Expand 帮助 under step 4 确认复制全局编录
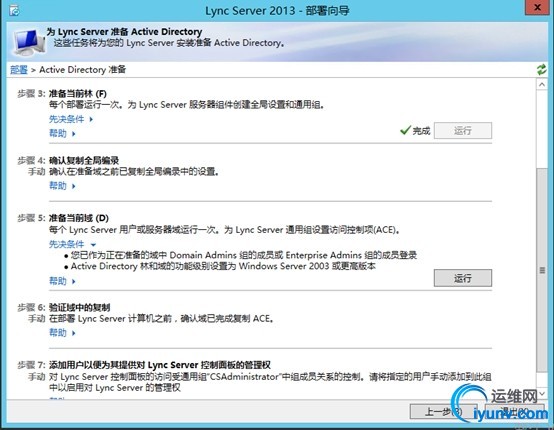The width and height of the screenshot is (554, 430). tap(62, 185)
